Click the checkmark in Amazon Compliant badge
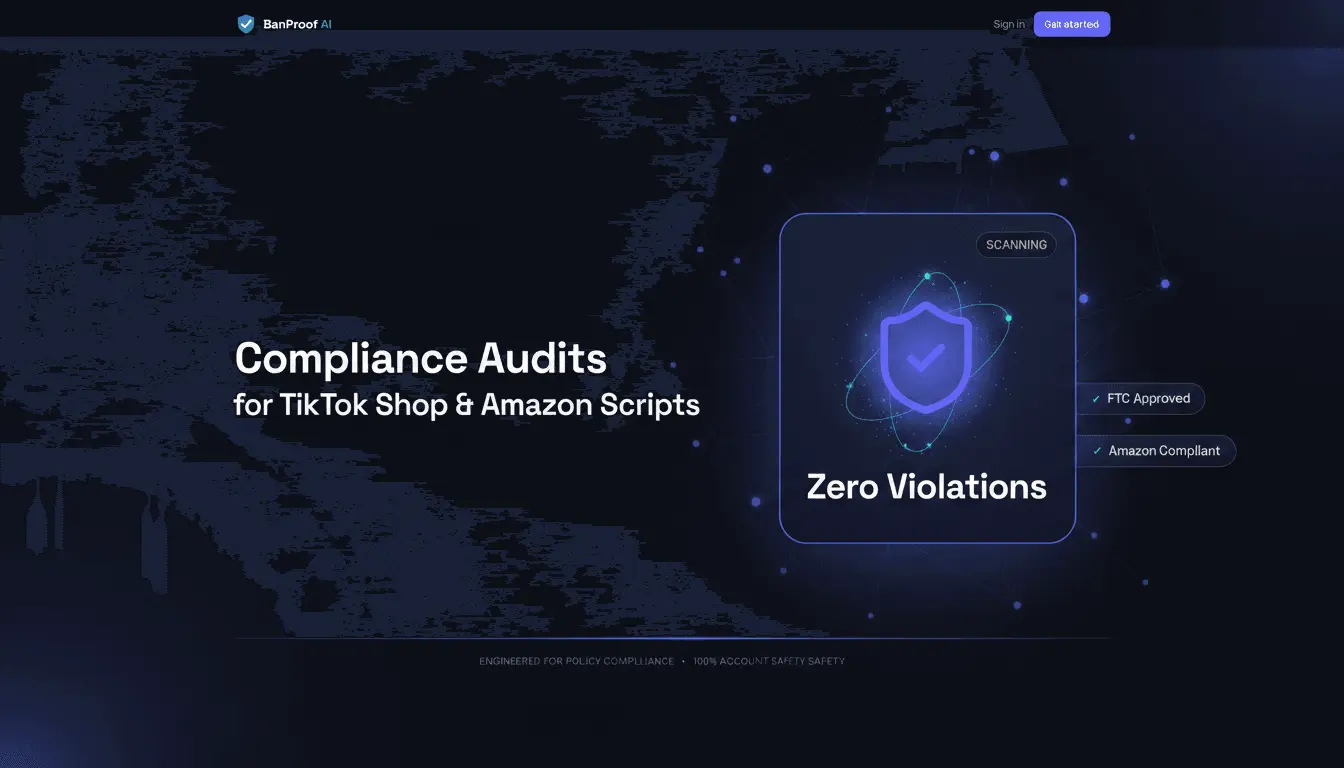This screenshot has width=1344, height=768. (x=1097, y=451)
